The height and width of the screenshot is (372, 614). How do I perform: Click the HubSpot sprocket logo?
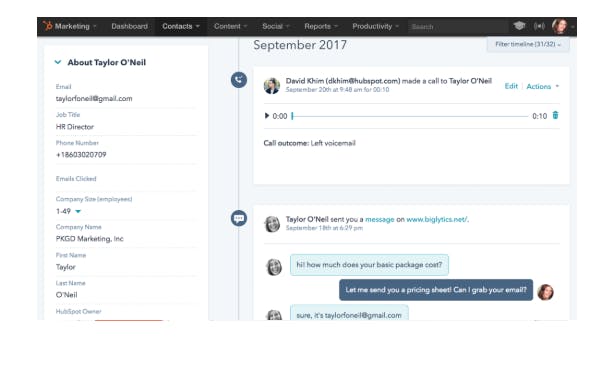coord(47,26)
